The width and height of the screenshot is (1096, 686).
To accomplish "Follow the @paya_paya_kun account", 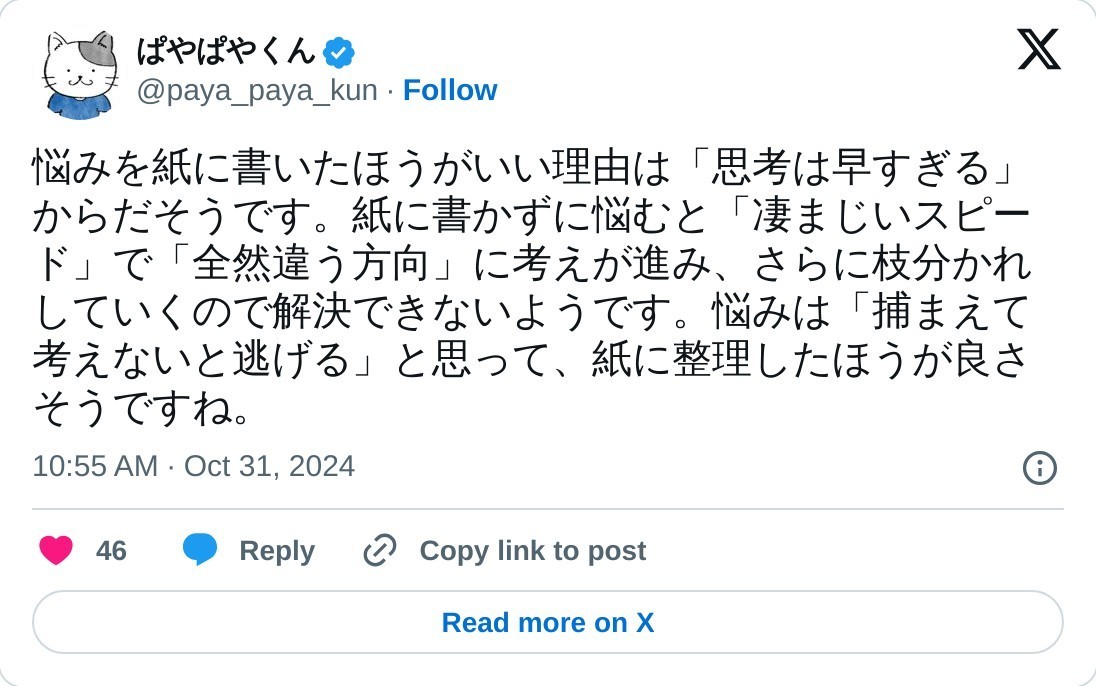I will [x=450, y=90].
